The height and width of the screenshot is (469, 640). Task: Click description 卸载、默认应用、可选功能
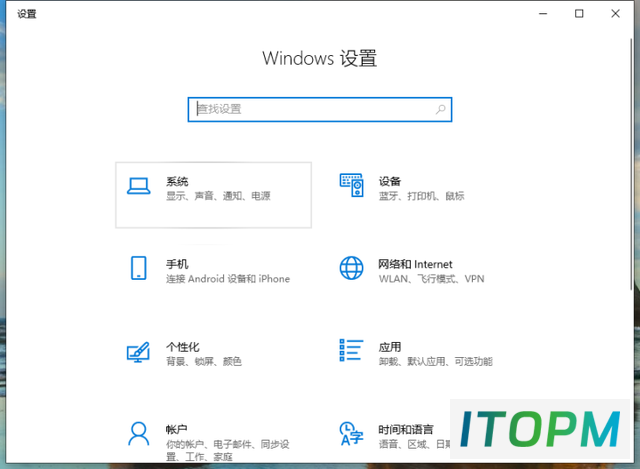tap(436, 361)
